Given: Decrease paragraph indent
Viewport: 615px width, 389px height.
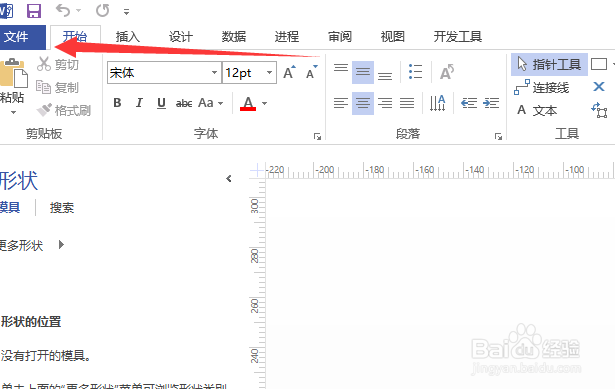Looking at the screenshot, I should pos(469,103).
